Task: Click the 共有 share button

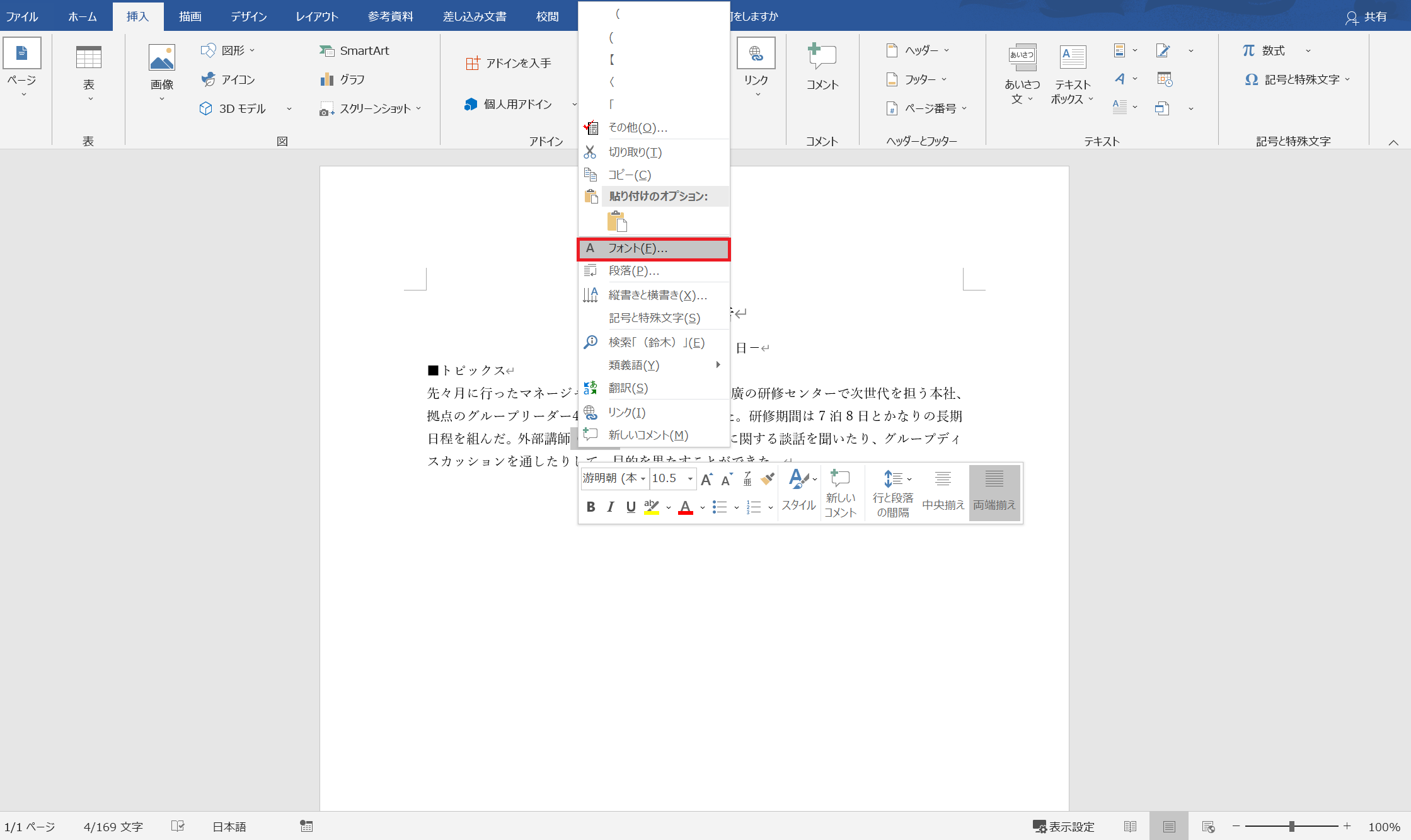Action: click(x=1366, y=17)
